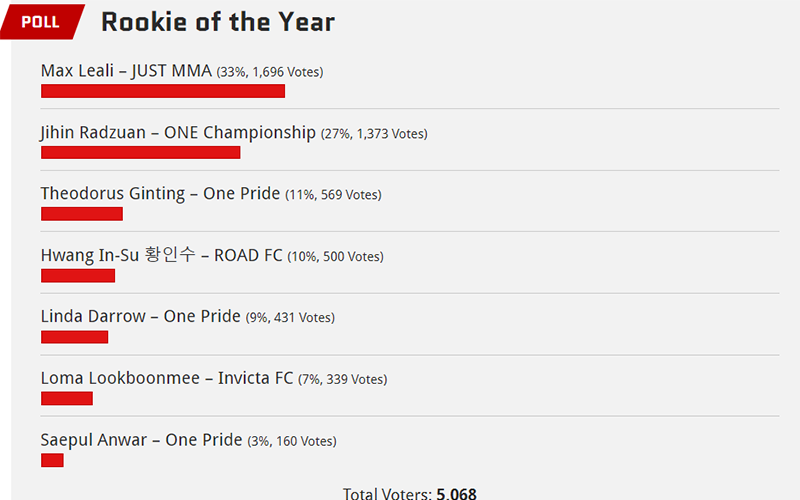Select the Max Leali – JUST MMA entry
The image size is (800, 500).
[126, 70]
